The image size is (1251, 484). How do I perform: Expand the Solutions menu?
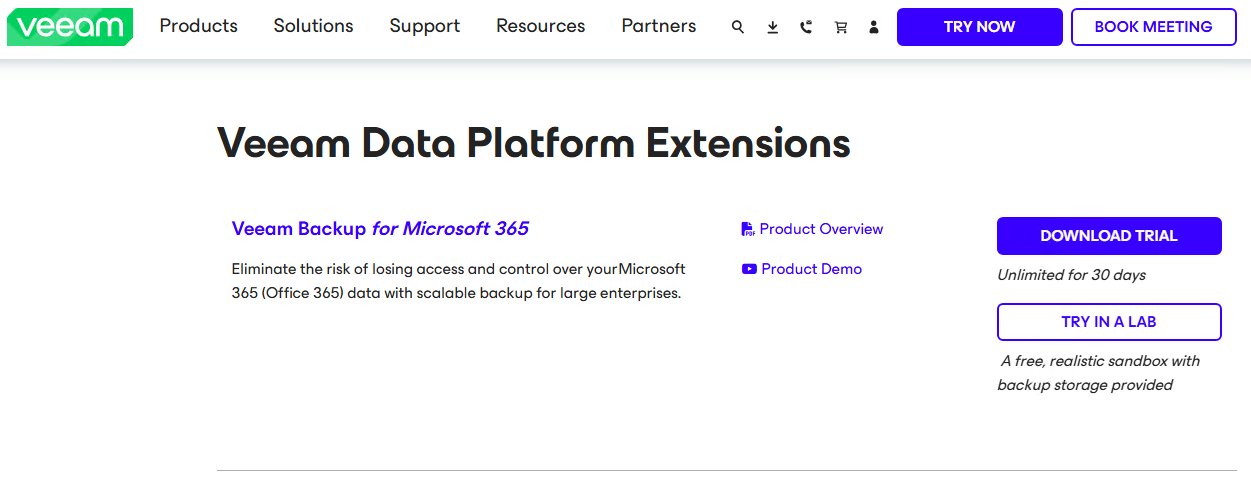pyautogui.click(x=313, y=26)
